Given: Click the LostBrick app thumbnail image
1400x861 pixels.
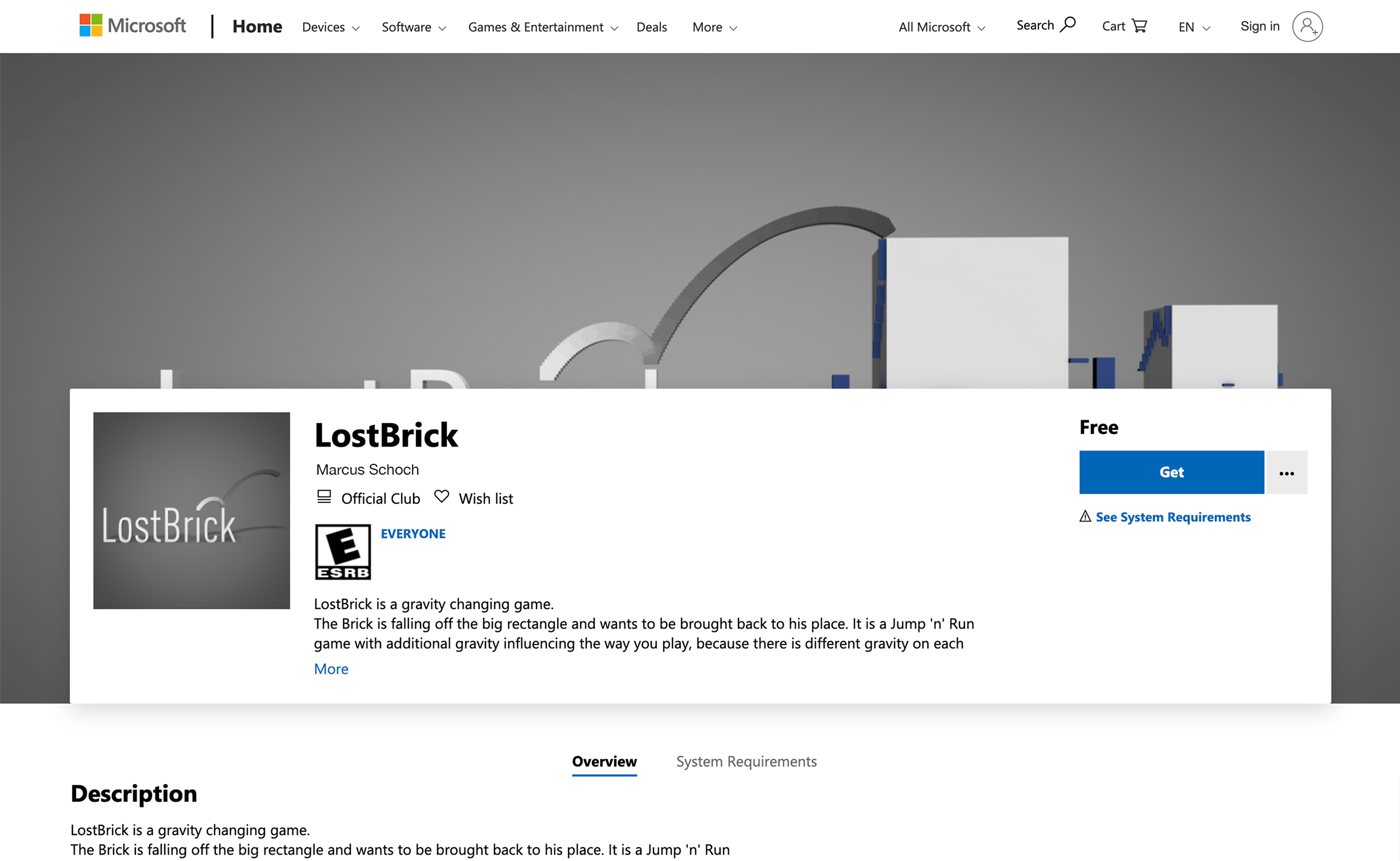Looking at the screenshot, I should [192, 510].
